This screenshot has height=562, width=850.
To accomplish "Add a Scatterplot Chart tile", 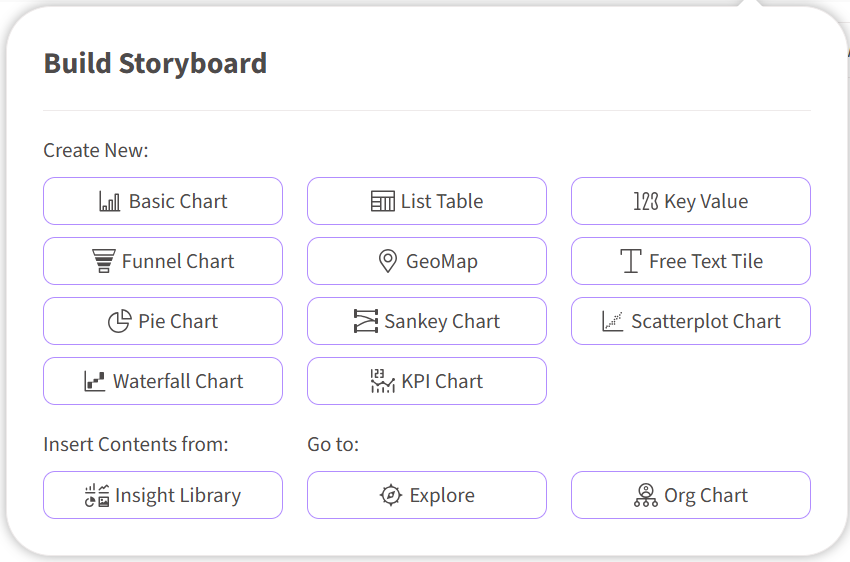I will (691, 321).
